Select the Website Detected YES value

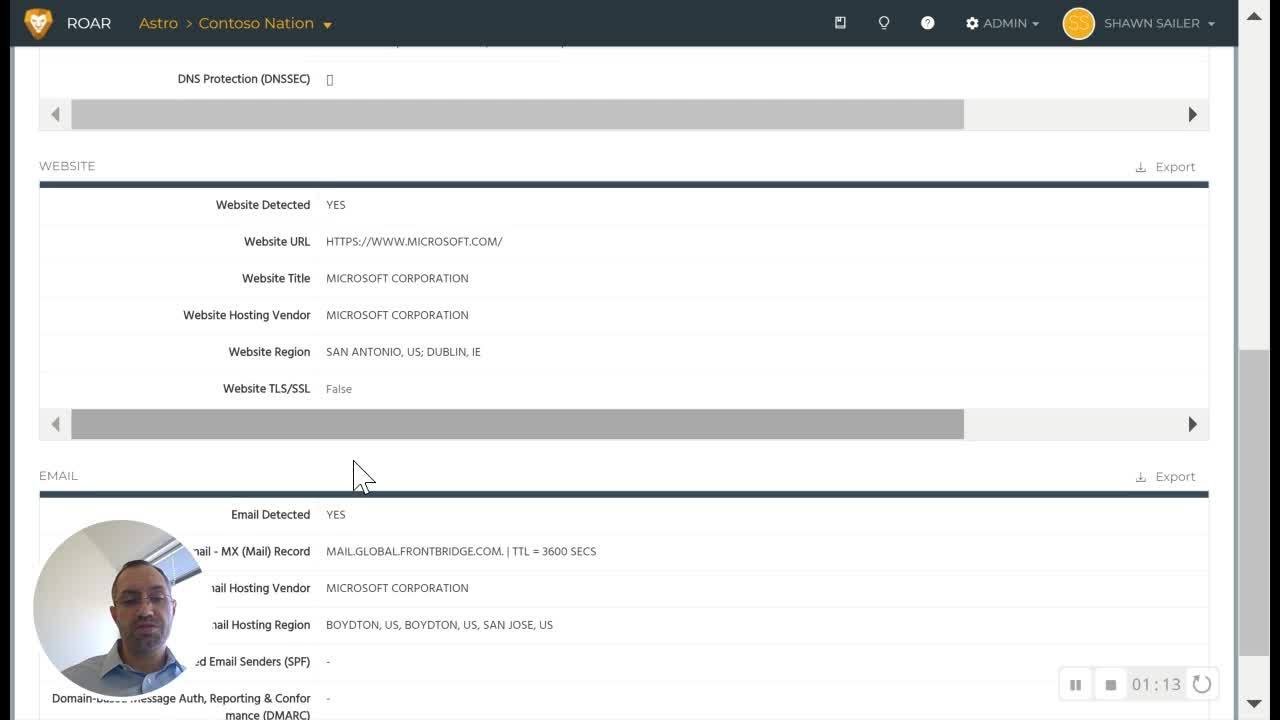336,205
